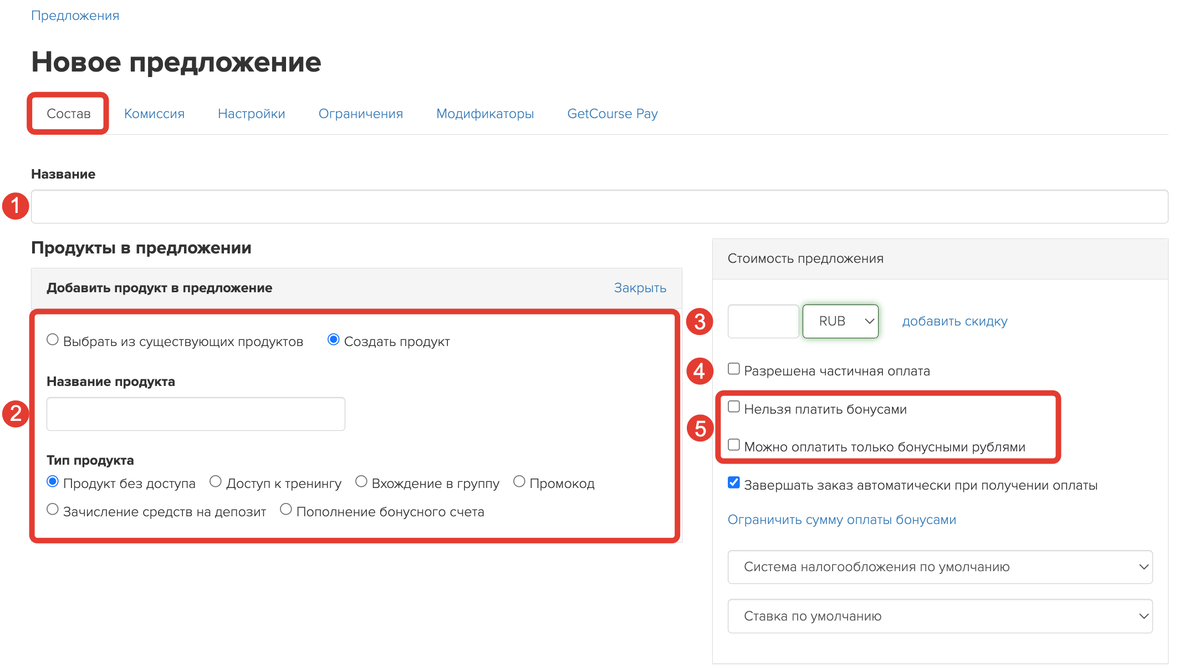This screenshot has height=671, width=1199.
Task: Uncheck Завершать заказ автоматически при получении оплаты
Action: click(734, 483)
